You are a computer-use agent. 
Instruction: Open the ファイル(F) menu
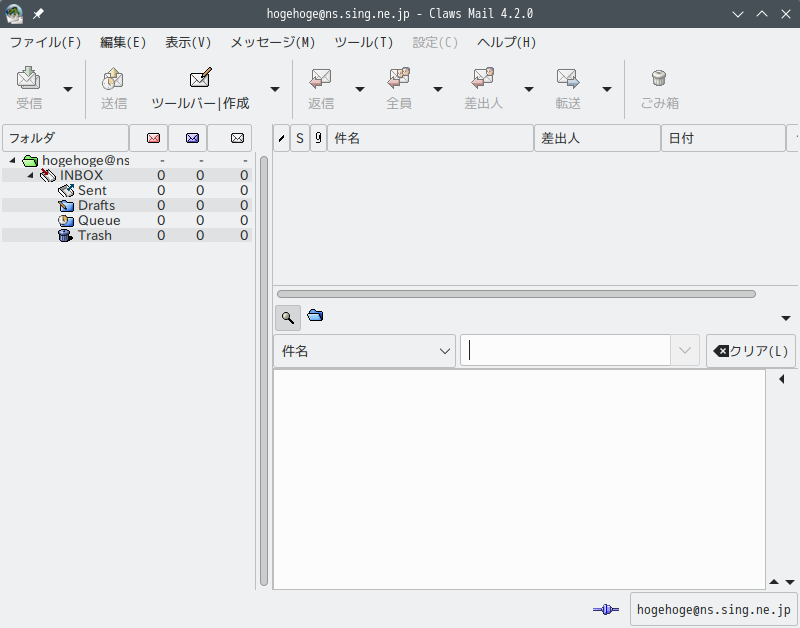click(45, 42)
